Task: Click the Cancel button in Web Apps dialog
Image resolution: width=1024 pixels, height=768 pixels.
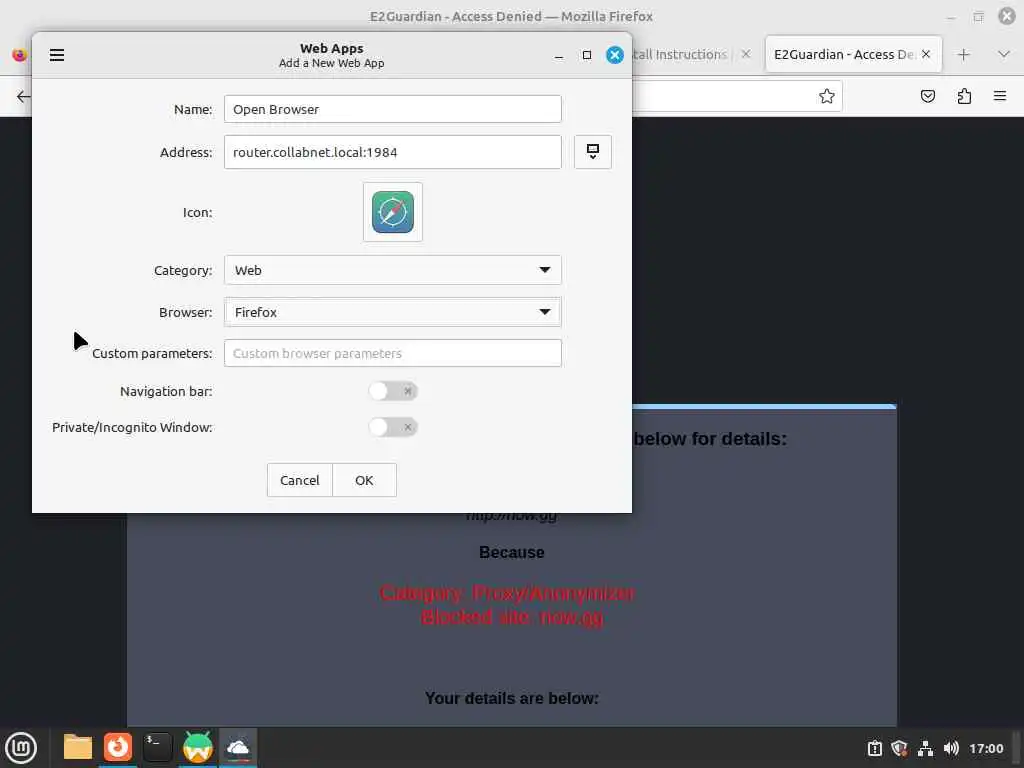Action: [x=300, y=480]
